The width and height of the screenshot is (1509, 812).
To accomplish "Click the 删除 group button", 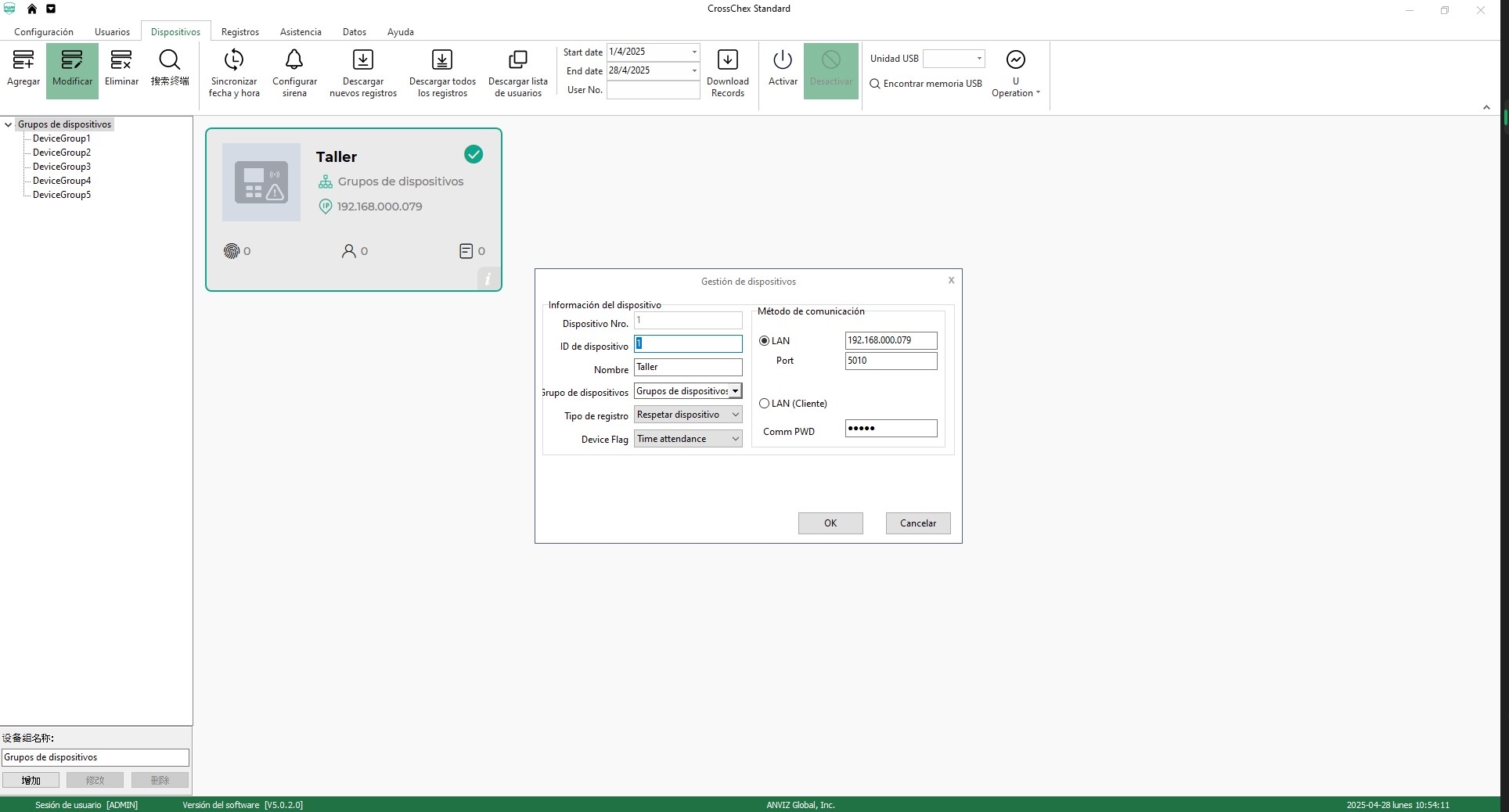I will coord(160,780).
